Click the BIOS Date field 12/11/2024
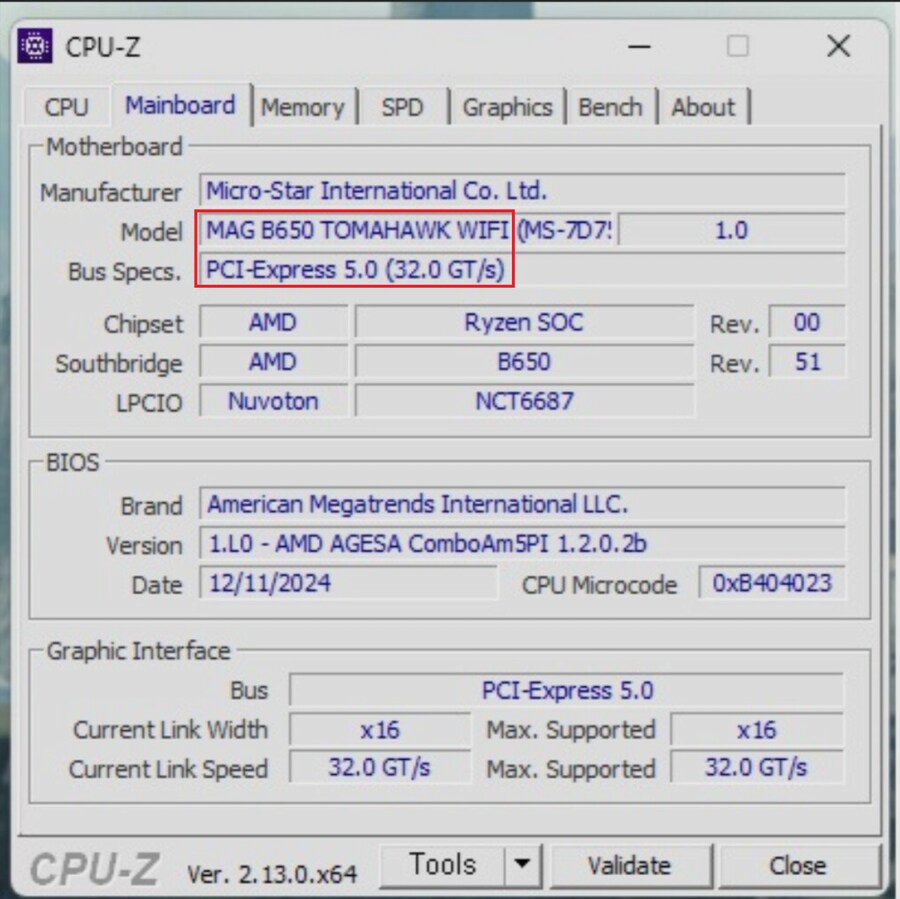Image resolution: width=900 pixels, height=899 pixels. coord(348,584)
